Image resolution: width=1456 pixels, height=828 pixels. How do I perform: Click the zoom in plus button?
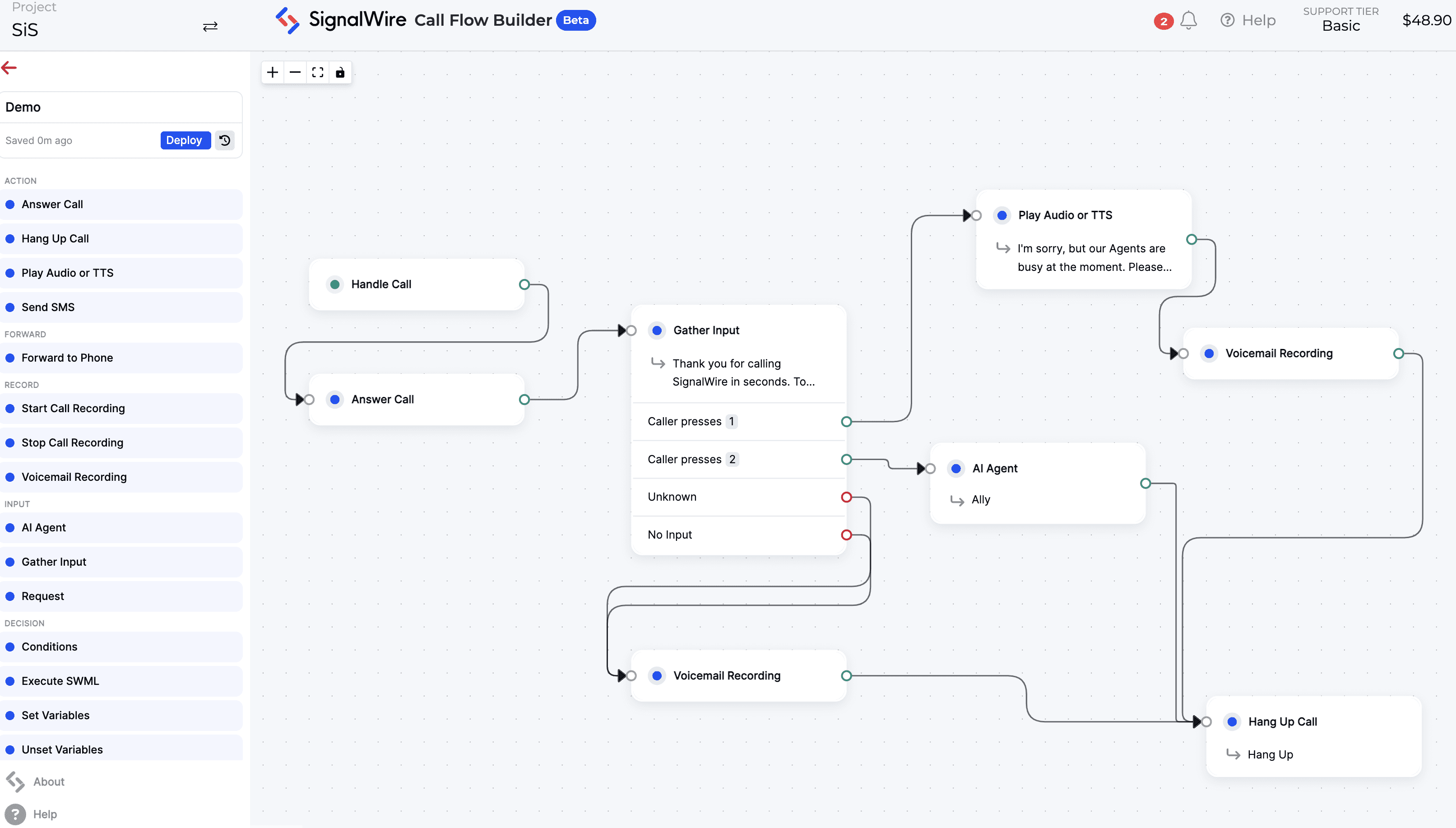click(x=273, y=72)
